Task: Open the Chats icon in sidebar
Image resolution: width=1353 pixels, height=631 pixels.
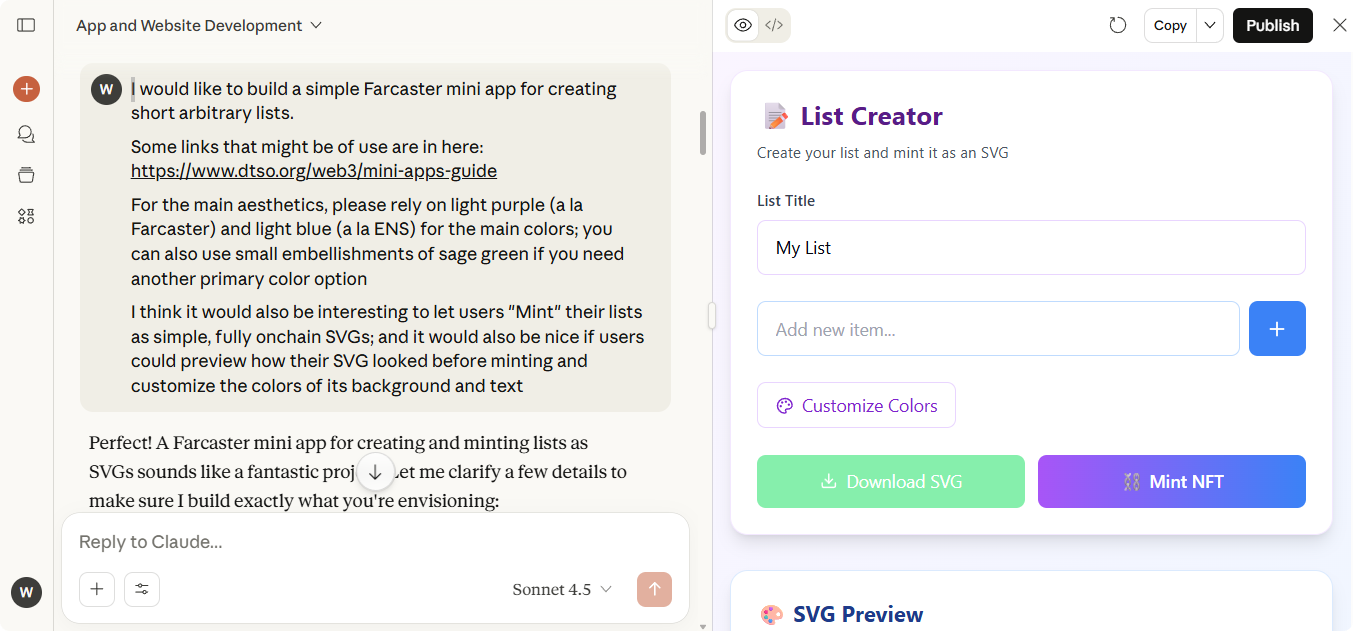Action: click(26, 134)
